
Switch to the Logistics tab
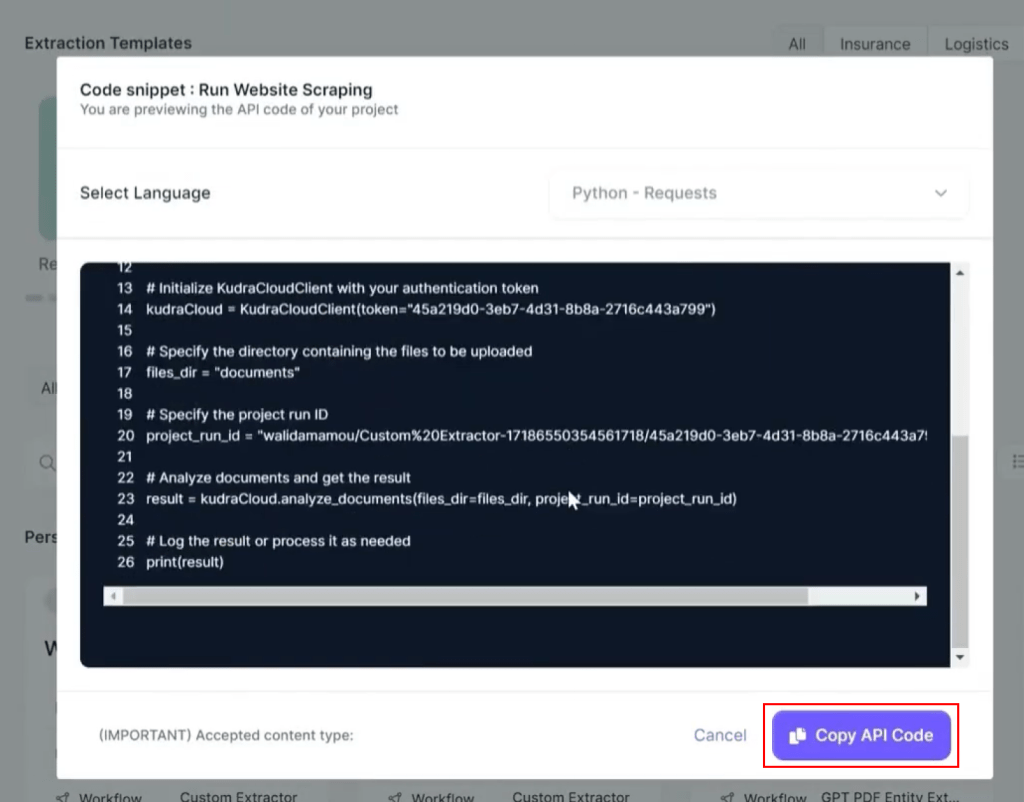977,44
